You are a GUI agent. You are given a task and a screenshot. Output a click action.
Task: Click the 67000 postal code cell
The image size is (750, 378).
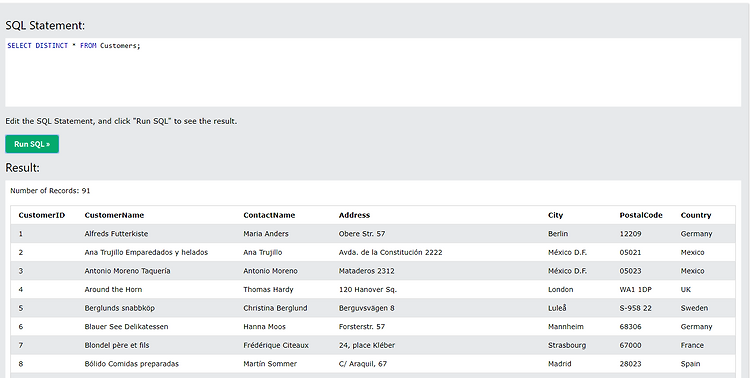(x=630, y=345)
